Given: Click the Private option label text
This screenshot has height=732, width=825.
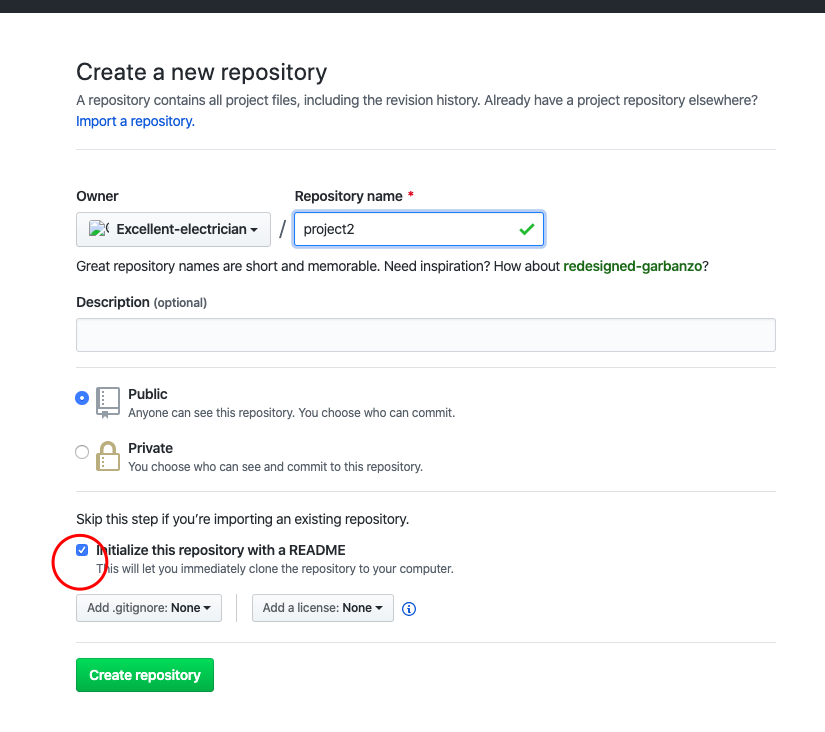Looking at the screenshot, I should tap(150, 448).
